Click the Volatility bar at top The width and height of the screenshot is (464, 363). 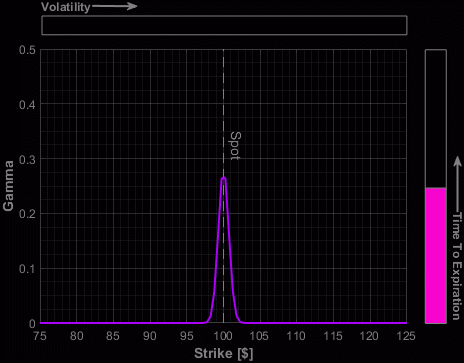point(224,25)
